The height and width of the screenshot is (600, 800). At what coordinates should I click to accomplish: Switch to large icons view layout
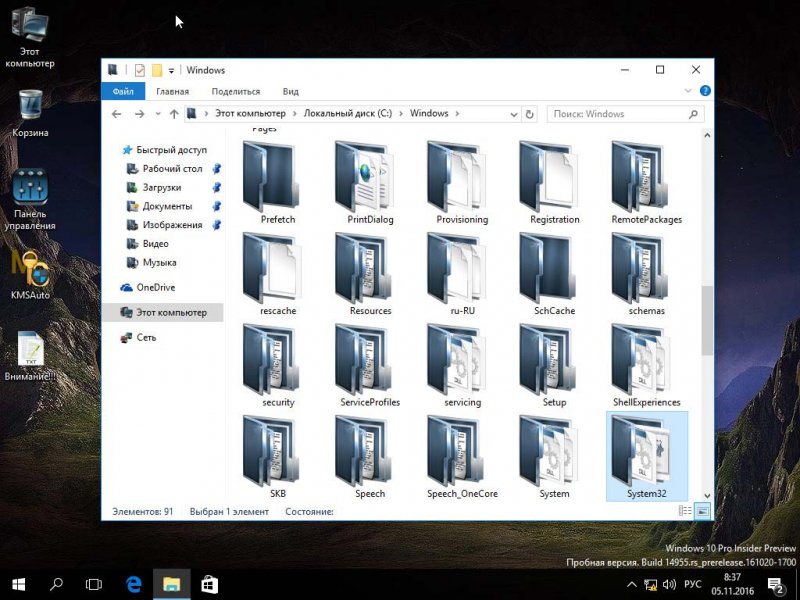(x=703, y=511)
